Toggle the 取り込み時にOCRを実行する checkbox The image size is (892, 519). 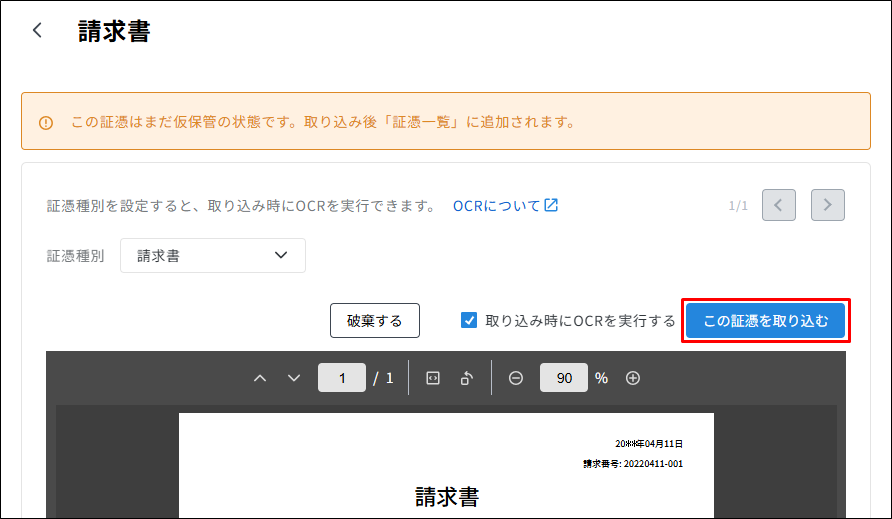pos(469,320)
